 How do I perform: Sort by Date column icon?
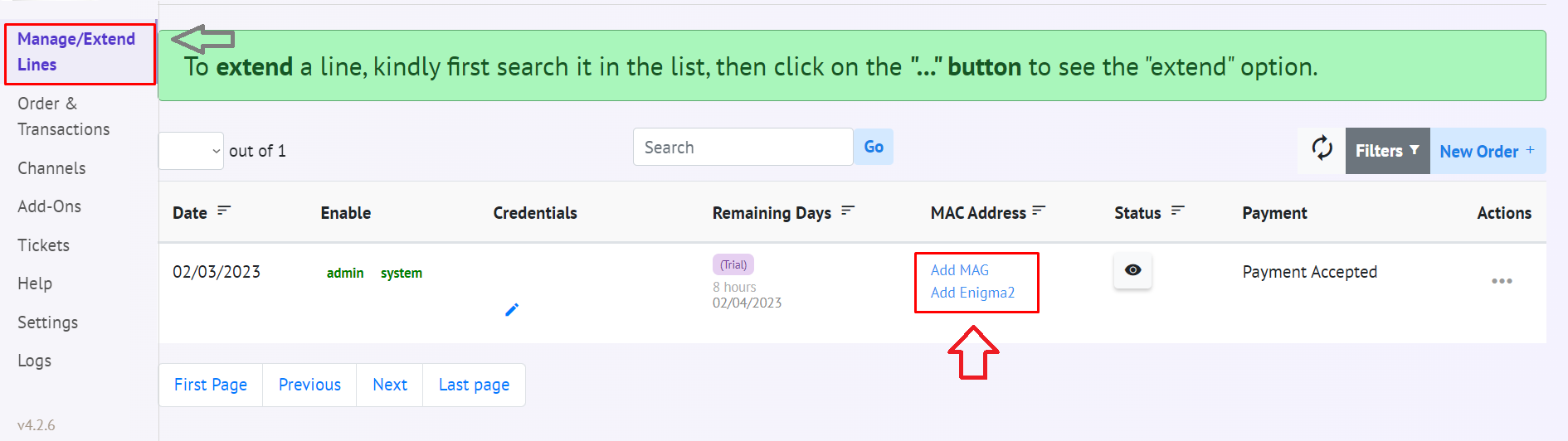(x=224, y=211)
